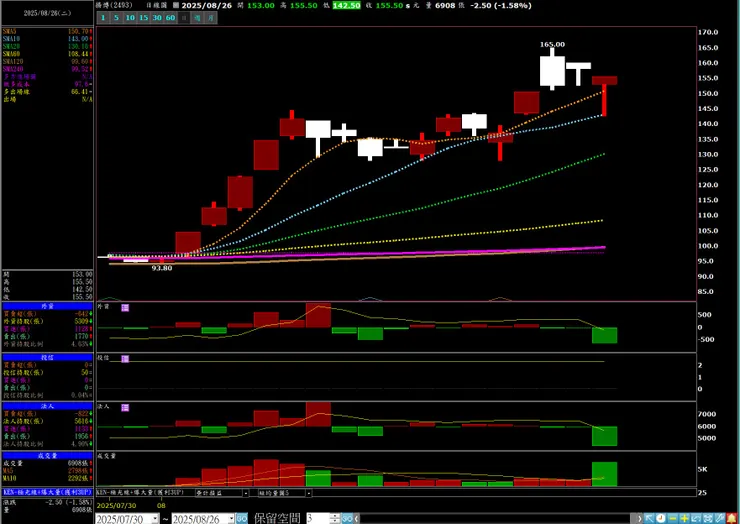Switch to 30-minute interval

click(x=157, y=18)
